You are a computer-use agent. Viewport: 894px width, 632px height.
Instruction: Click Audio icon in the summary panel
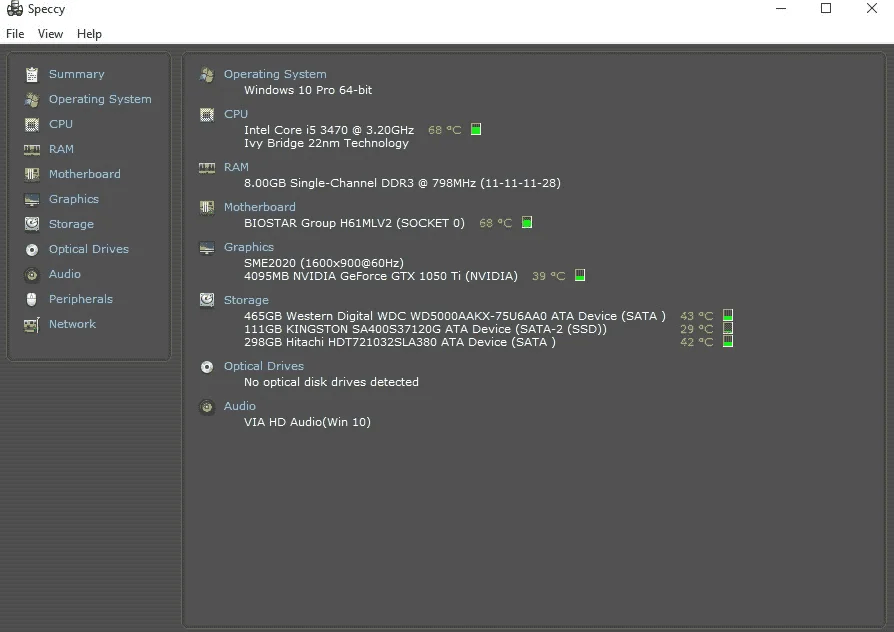(207, 407)
